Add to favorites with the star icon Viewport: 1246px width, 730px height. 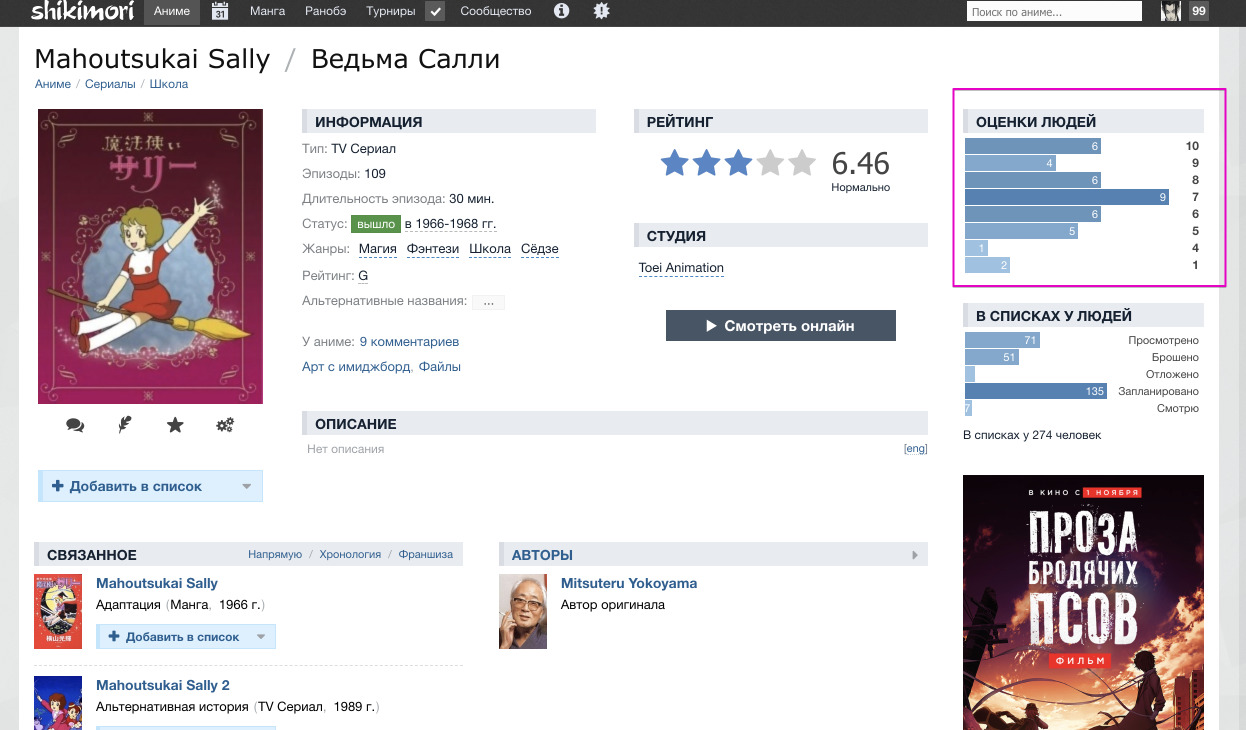pyautogui.click(x=175, y=425)
